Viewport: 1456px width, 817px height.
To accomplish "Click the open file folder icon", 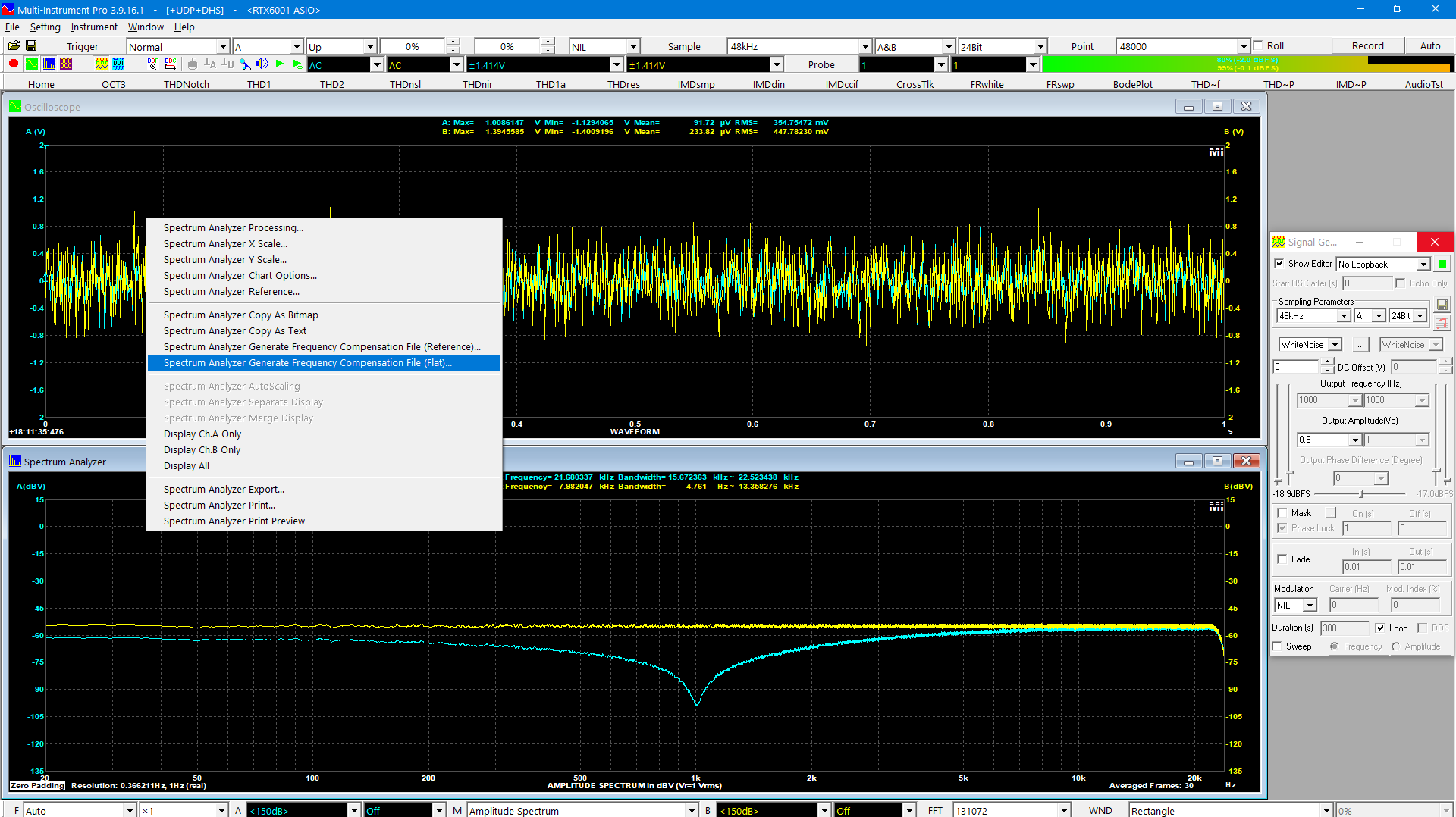I will (13, 45).
